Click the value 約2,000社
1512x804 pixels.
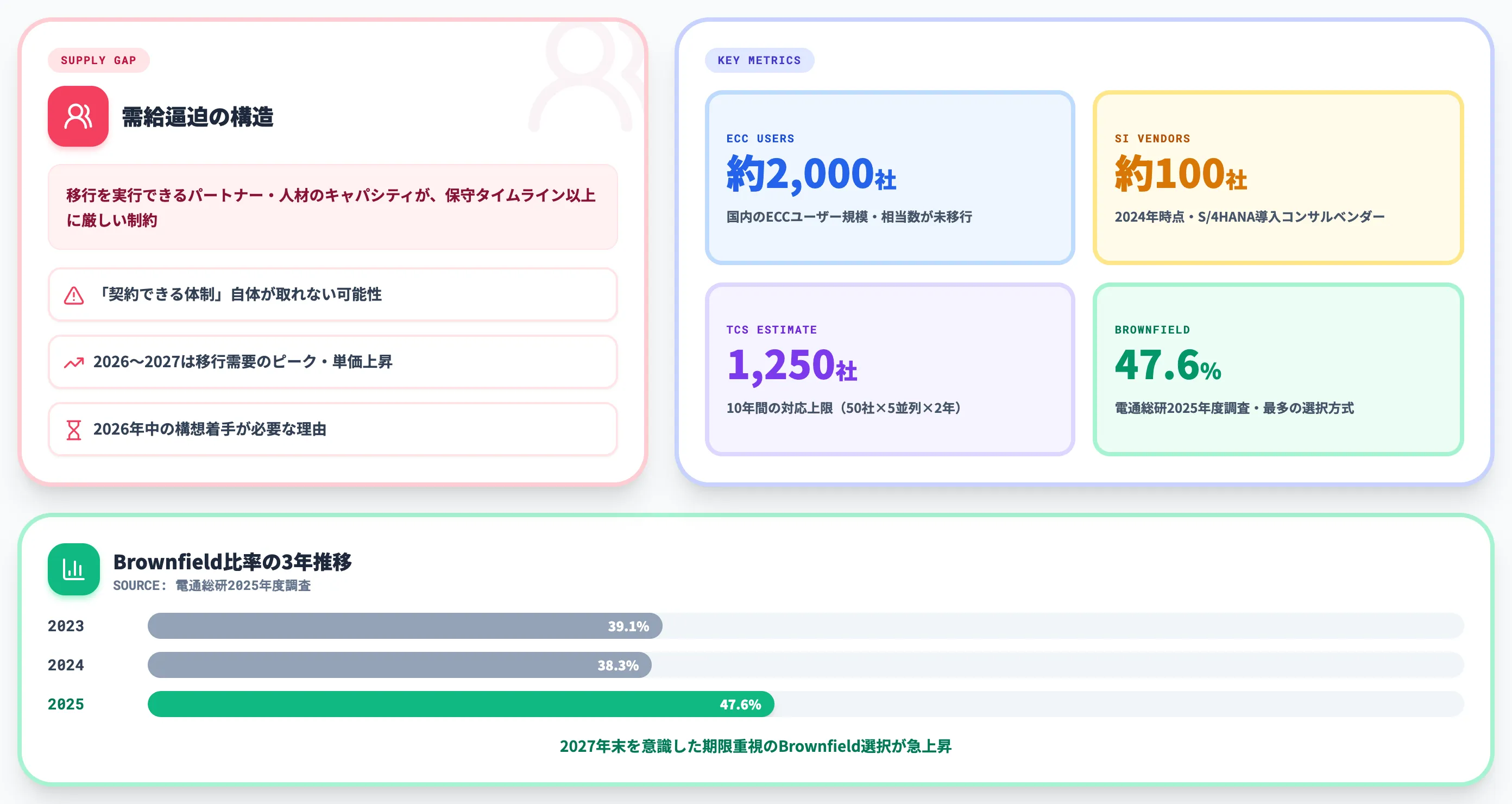[811, 174]
